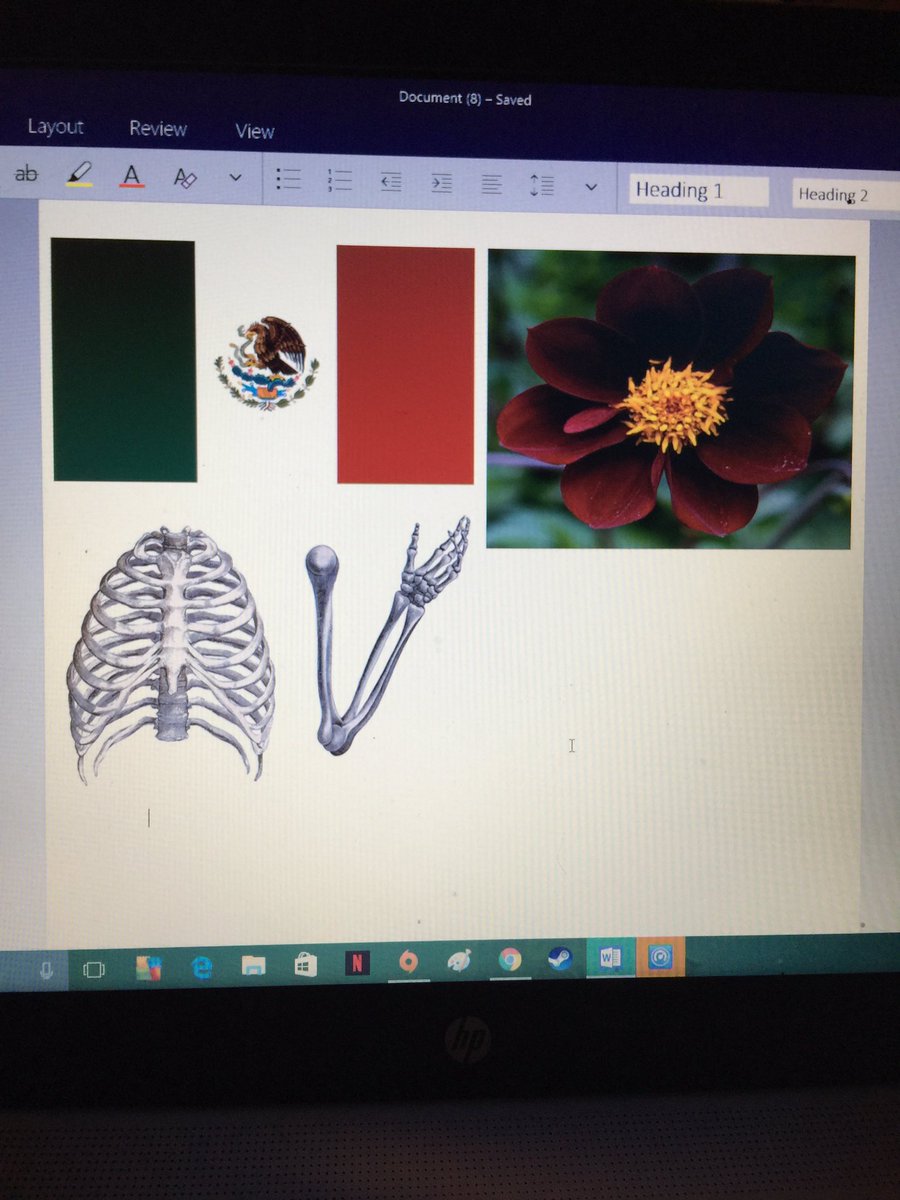Viewport: 900px width, 1200px height.
Task: Select the skeleton arm illustration
Action: (x=387, y=635)
